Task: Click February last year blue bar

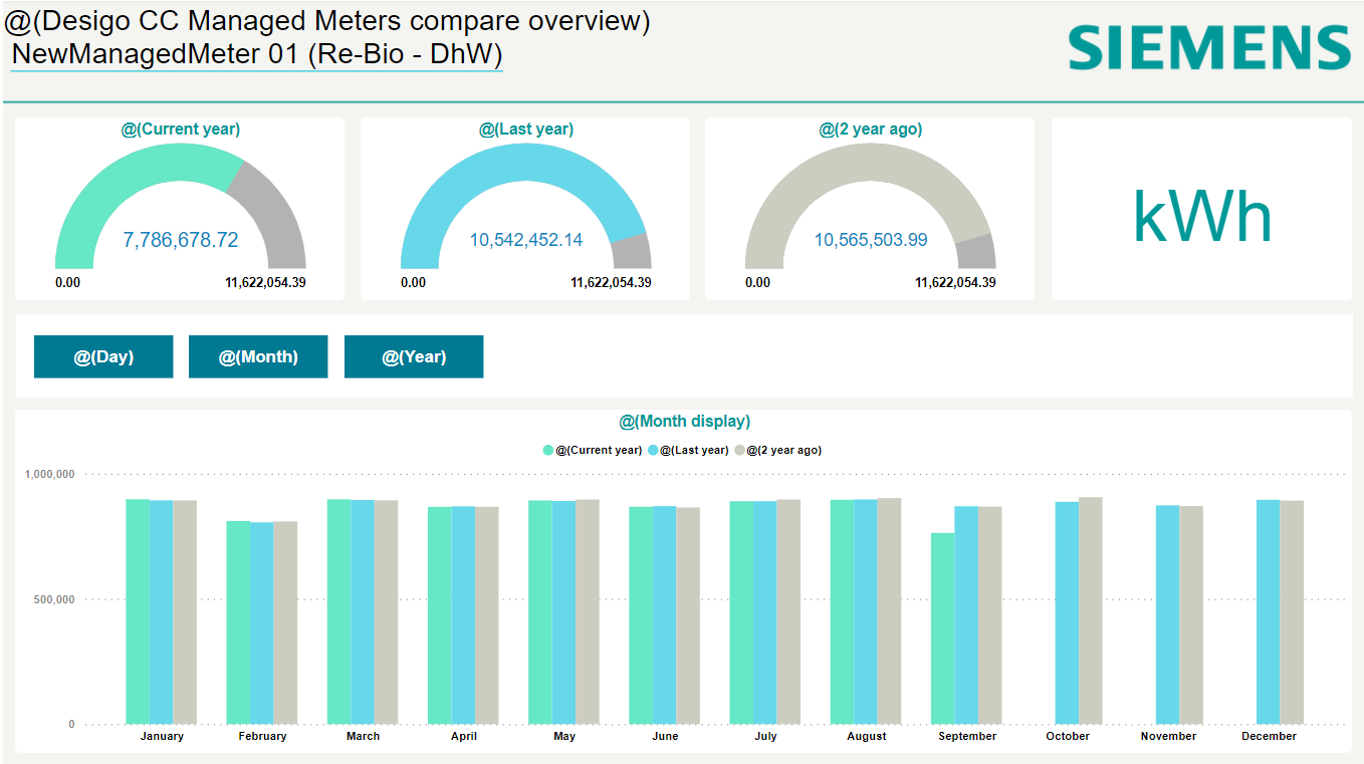Action: pyautogui.click(x=262, y=622)
